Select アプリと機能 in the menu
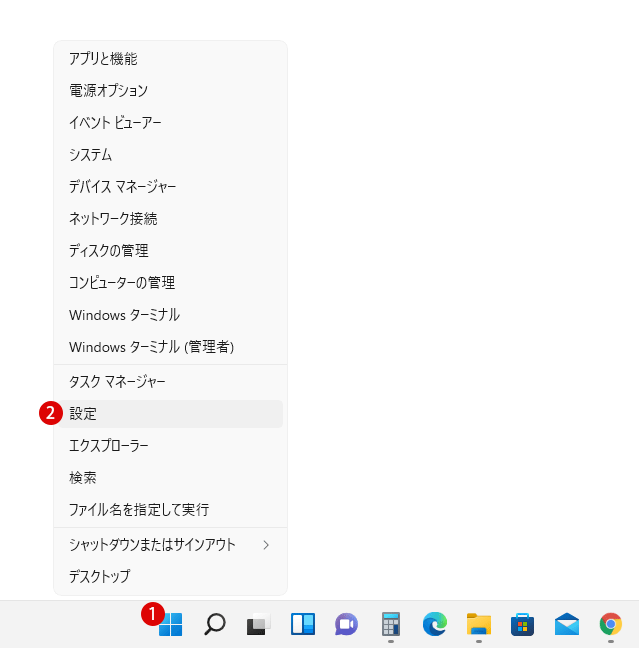 [x=170, y=59]
